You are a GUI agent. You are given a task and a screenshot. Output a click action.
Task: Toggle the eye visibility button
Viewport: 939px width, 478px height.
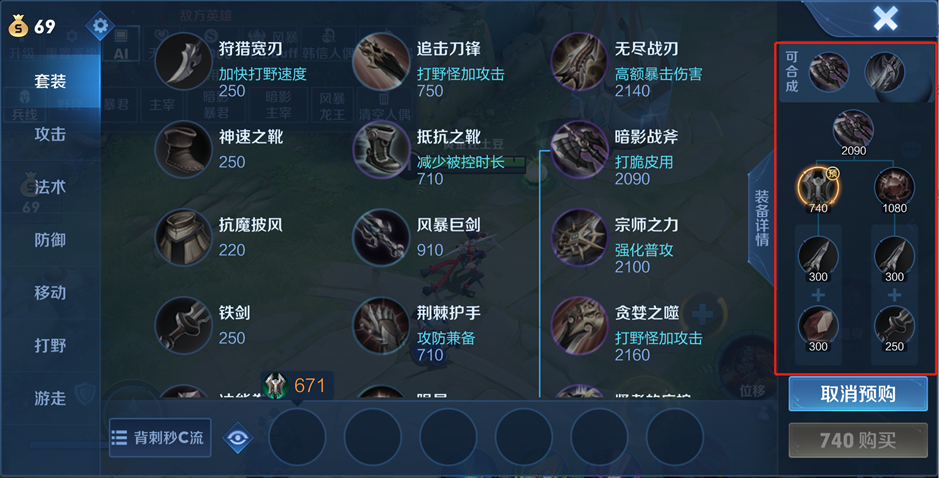tap(238, 438)
